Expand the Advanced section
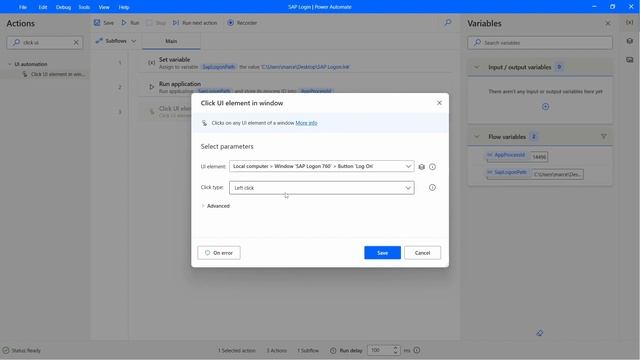 pos(216,206)
